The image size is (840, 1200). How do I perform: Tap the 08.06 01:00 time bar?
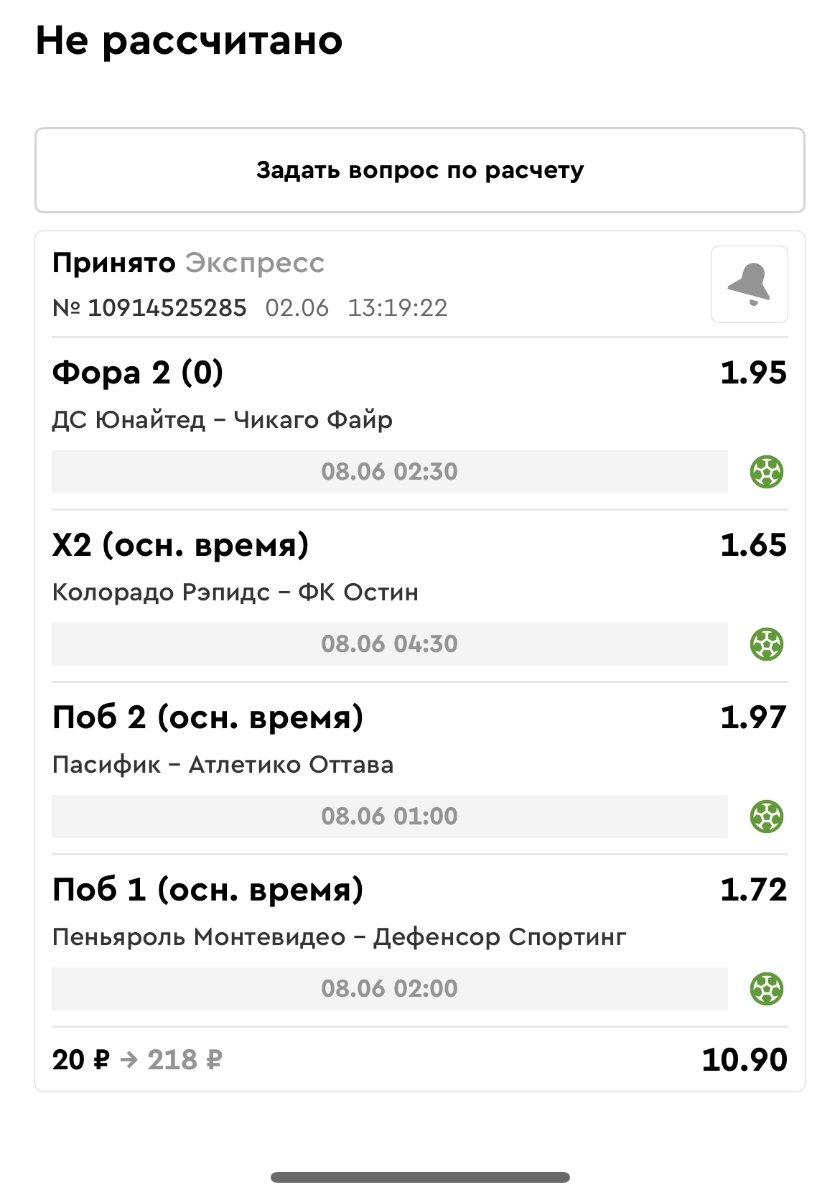(x=389, y=816)
